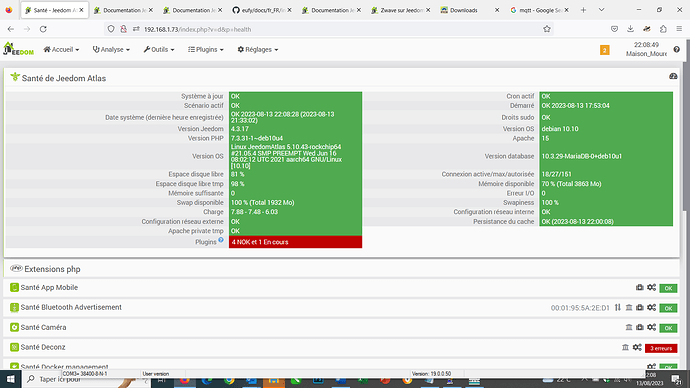Click the debian 10.10 Version OS value
The height and width of the screenshot is (388, 690).
560,129
